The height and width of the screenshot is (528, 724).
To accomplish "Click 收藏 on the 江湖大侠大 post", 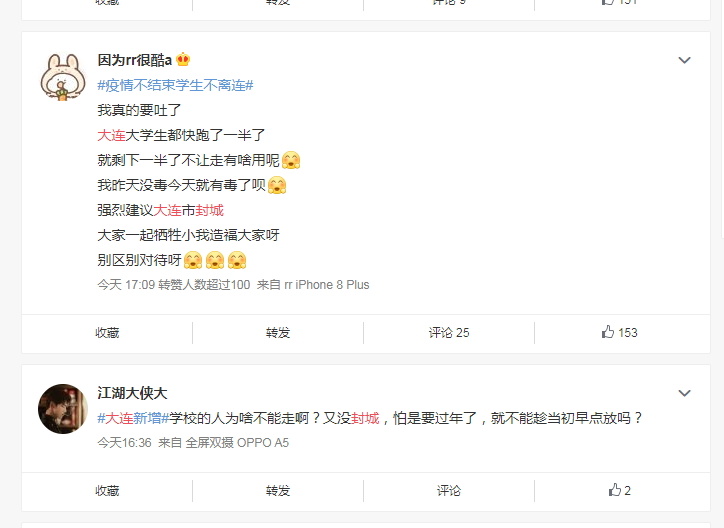I will (107, 491).
